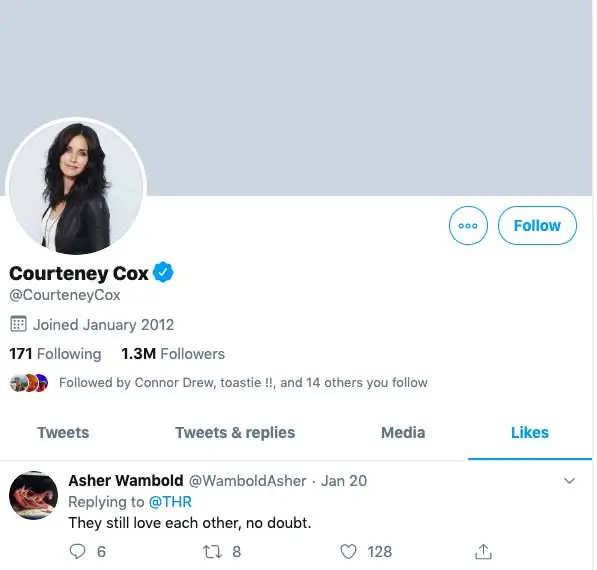This screenshot has width=597, height=570.
Task: Click the calendar icon beside Joined January 2012
Action: coord(18,324)
